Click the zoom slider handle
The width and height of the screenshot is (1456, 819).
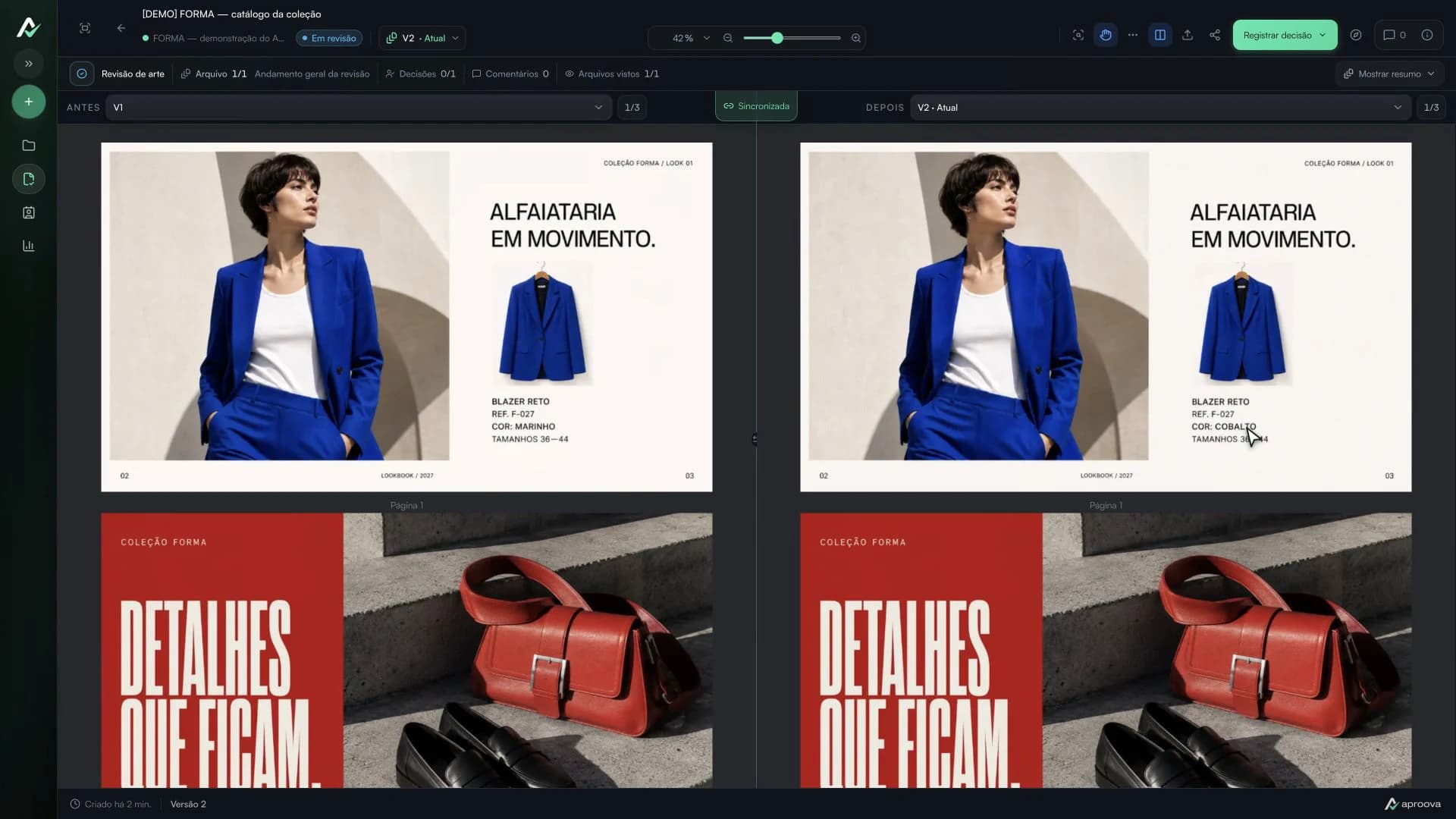[777, 38]
